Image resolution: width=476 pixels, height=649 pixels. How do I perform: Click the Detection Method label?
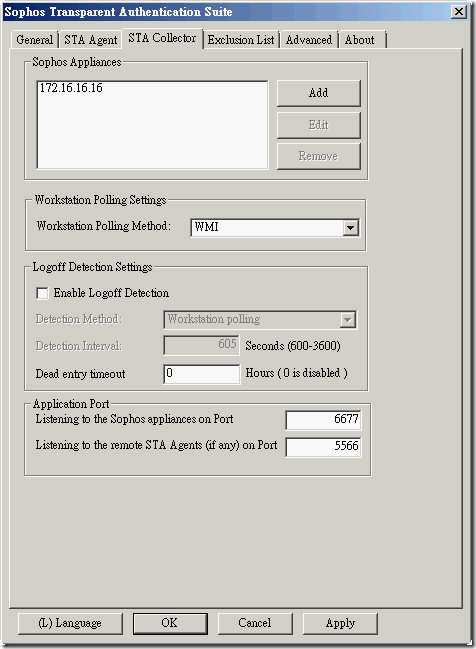coord(79,319)
